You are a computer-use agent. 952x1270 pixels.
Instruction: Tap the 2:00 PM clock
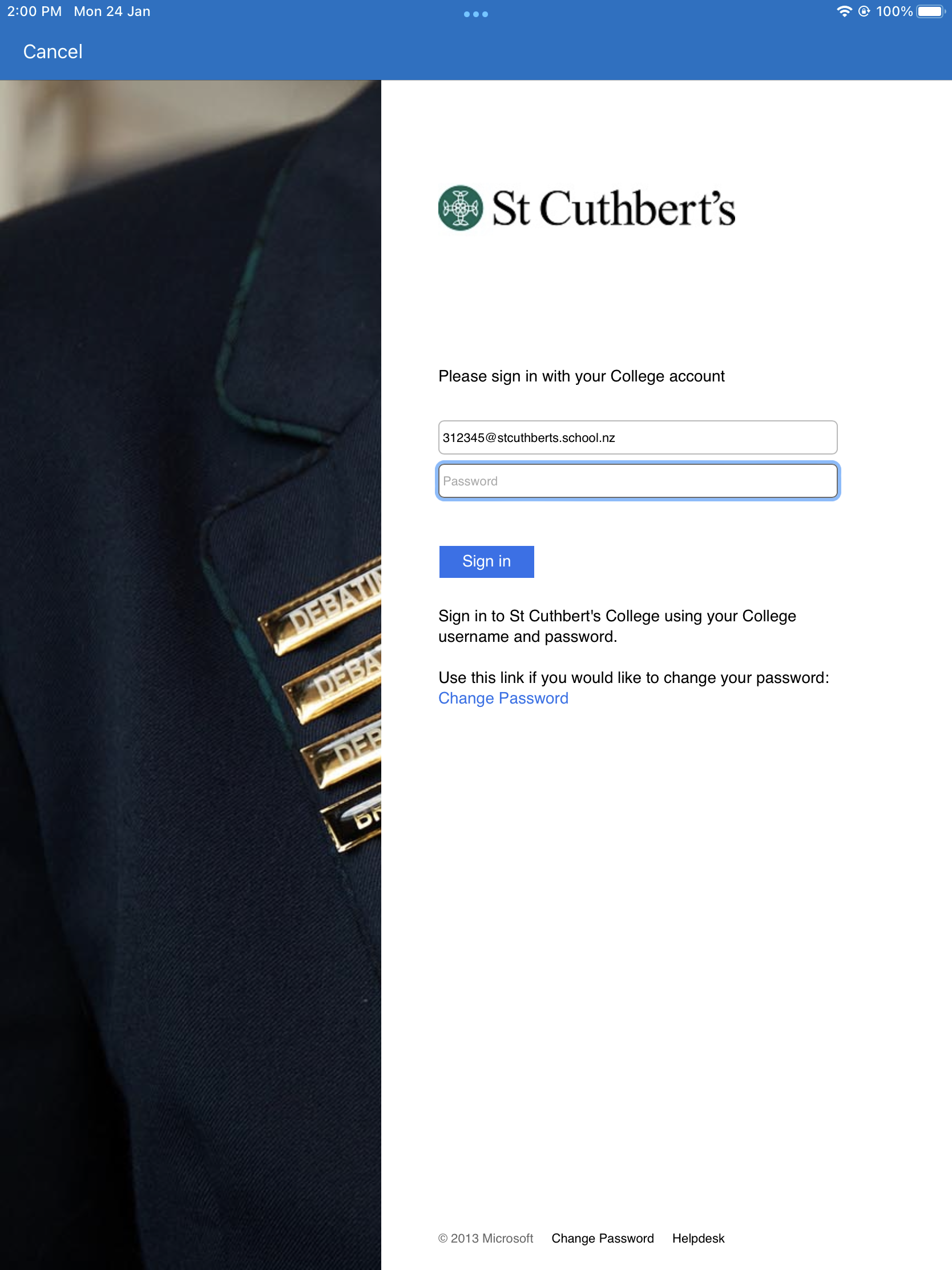34,11
